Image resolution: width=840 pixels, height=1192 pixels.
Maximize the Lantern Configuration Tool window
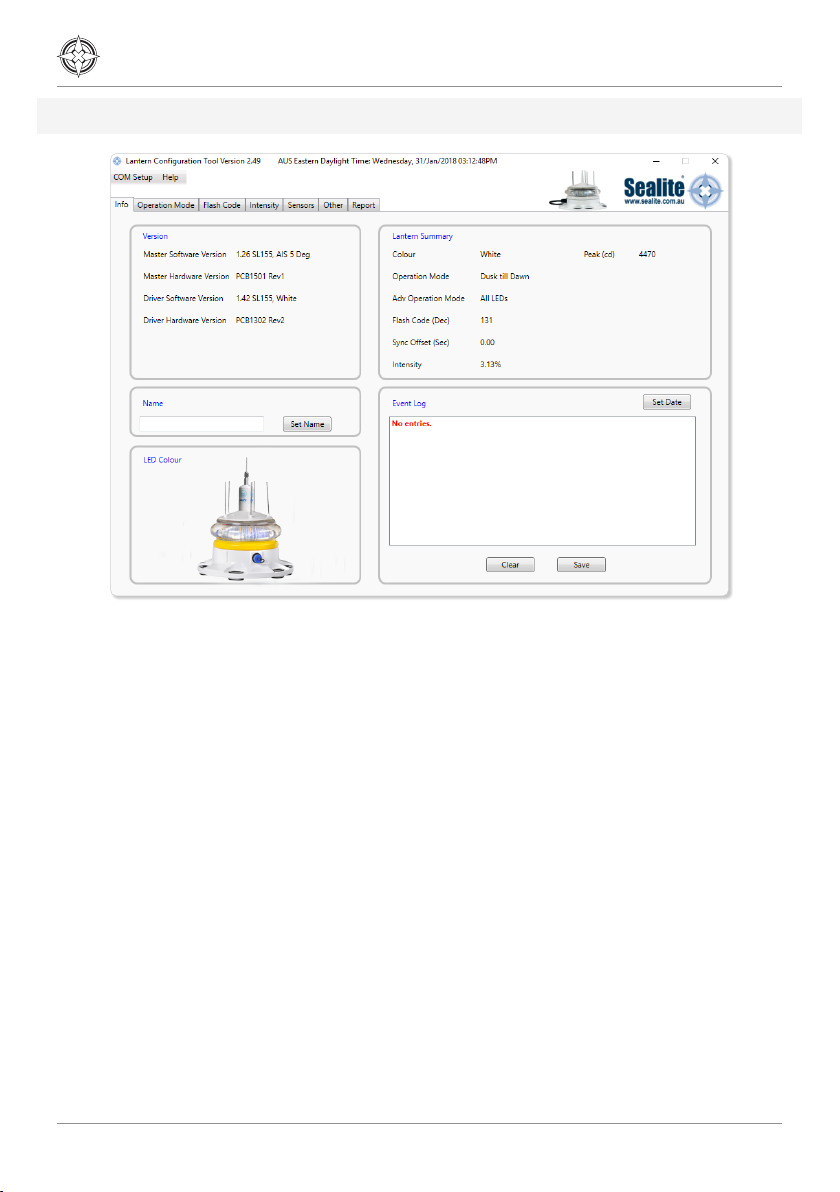[685, 161]
